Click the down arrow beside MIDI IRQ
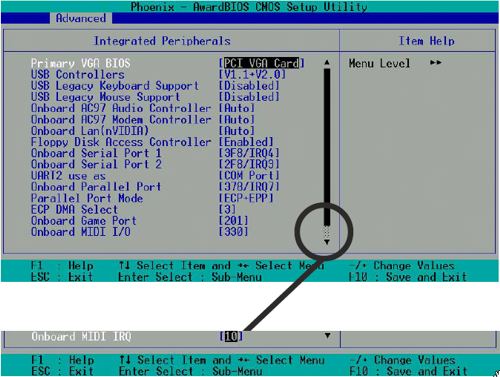This screenshot has width=500, height=377. tap(328, 335)
